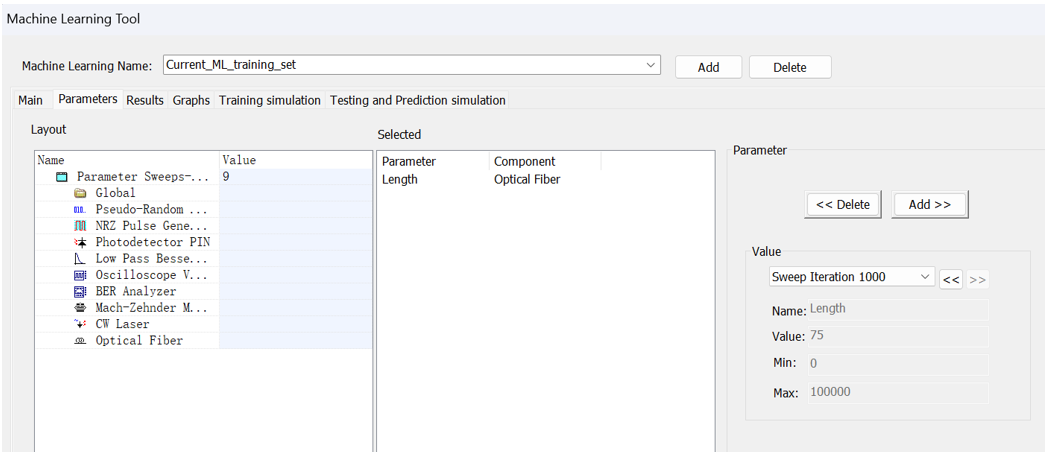Click the Oscilloscope Visualizer icon
The image size is (1046, 452).
pyautogui.click(x=80, y=275)
